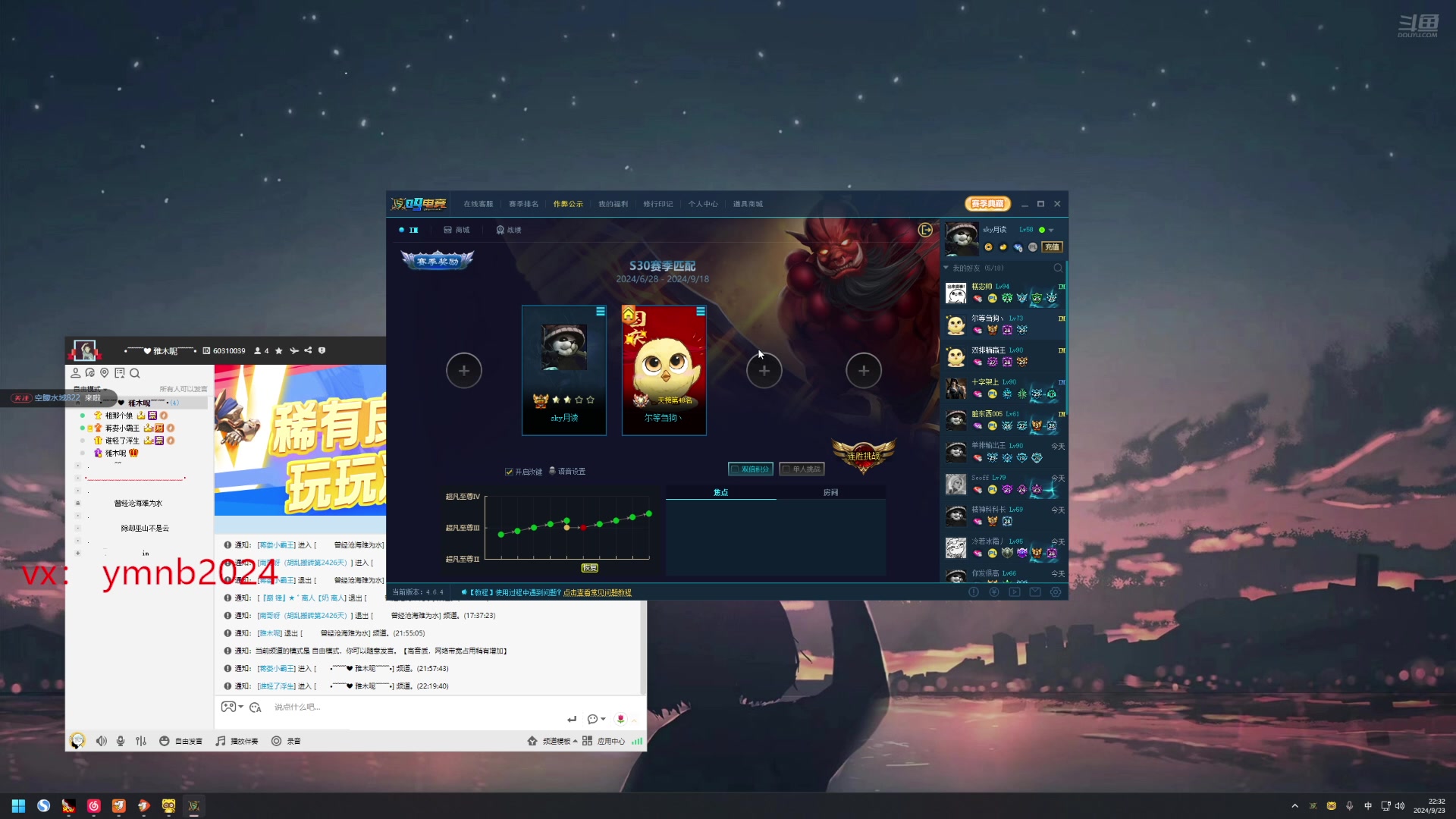Click the platform settings gear icon
The height and width of the screenshot is (819, 1456).
coord(1056,592)
